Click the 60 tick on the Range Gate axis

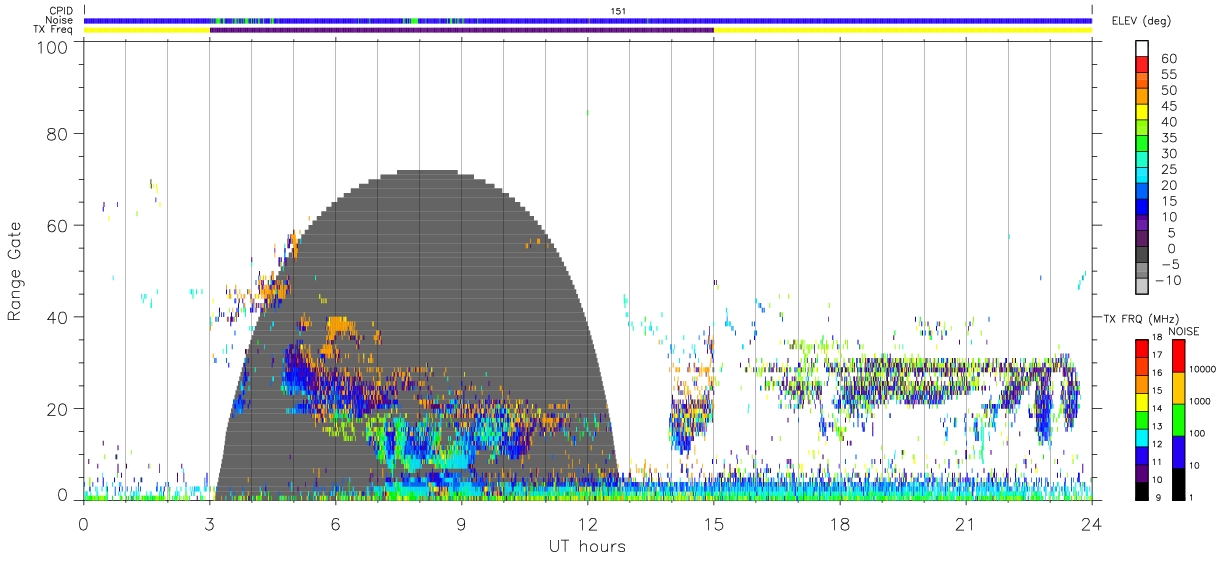pyautogui.click(x=59, y=225)
